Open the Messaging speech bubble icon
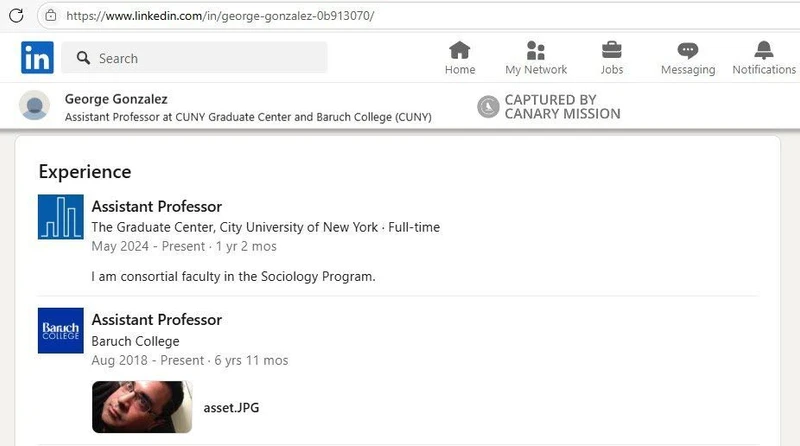 coord(688,50)
